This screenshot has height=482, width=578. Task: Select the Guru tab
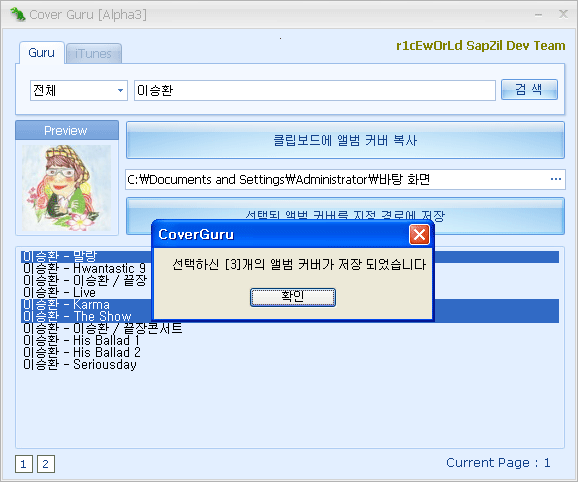pyautogui.click(x=42, y=53)
